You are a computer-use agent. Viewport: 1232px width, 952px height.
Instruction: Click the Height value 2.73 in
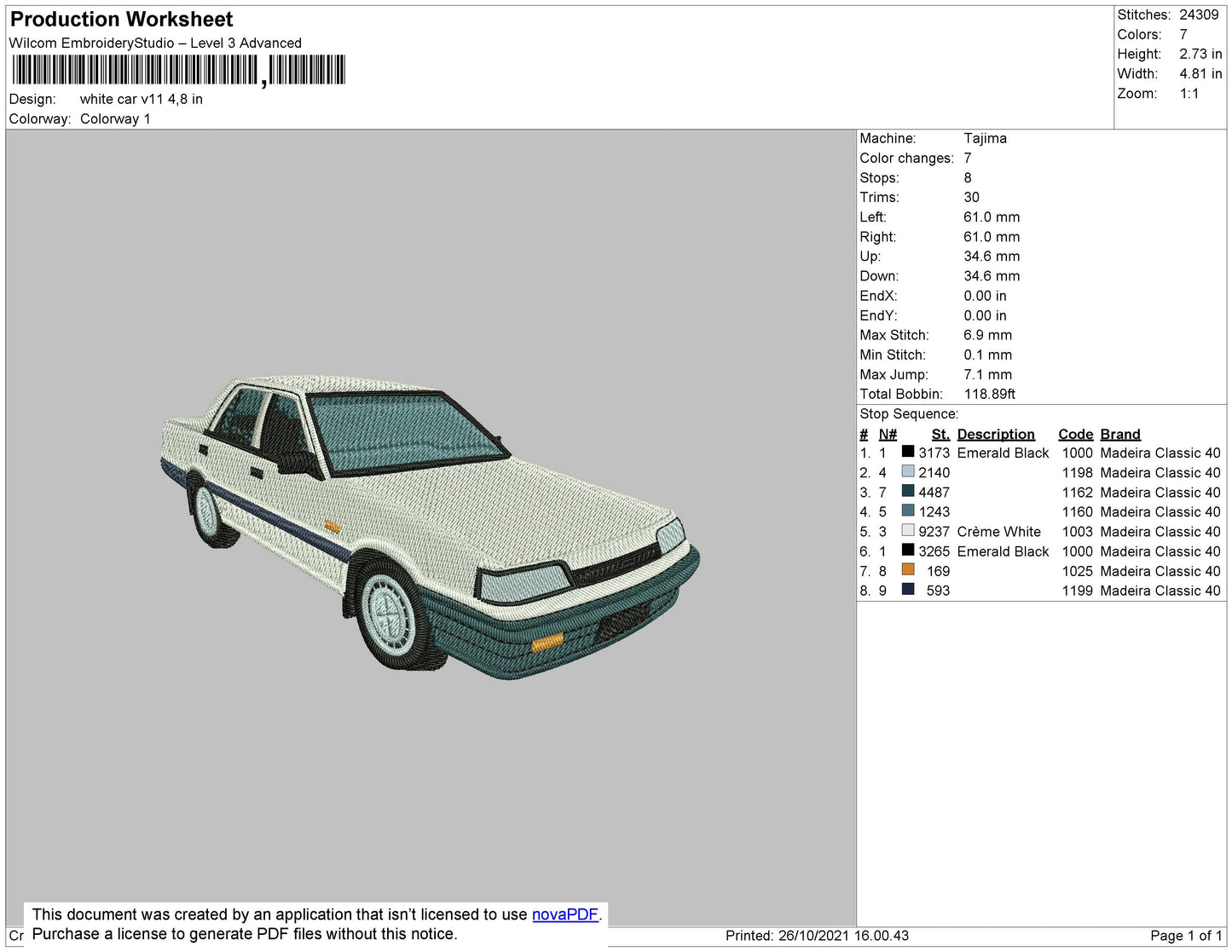(x=1200, y=54)
